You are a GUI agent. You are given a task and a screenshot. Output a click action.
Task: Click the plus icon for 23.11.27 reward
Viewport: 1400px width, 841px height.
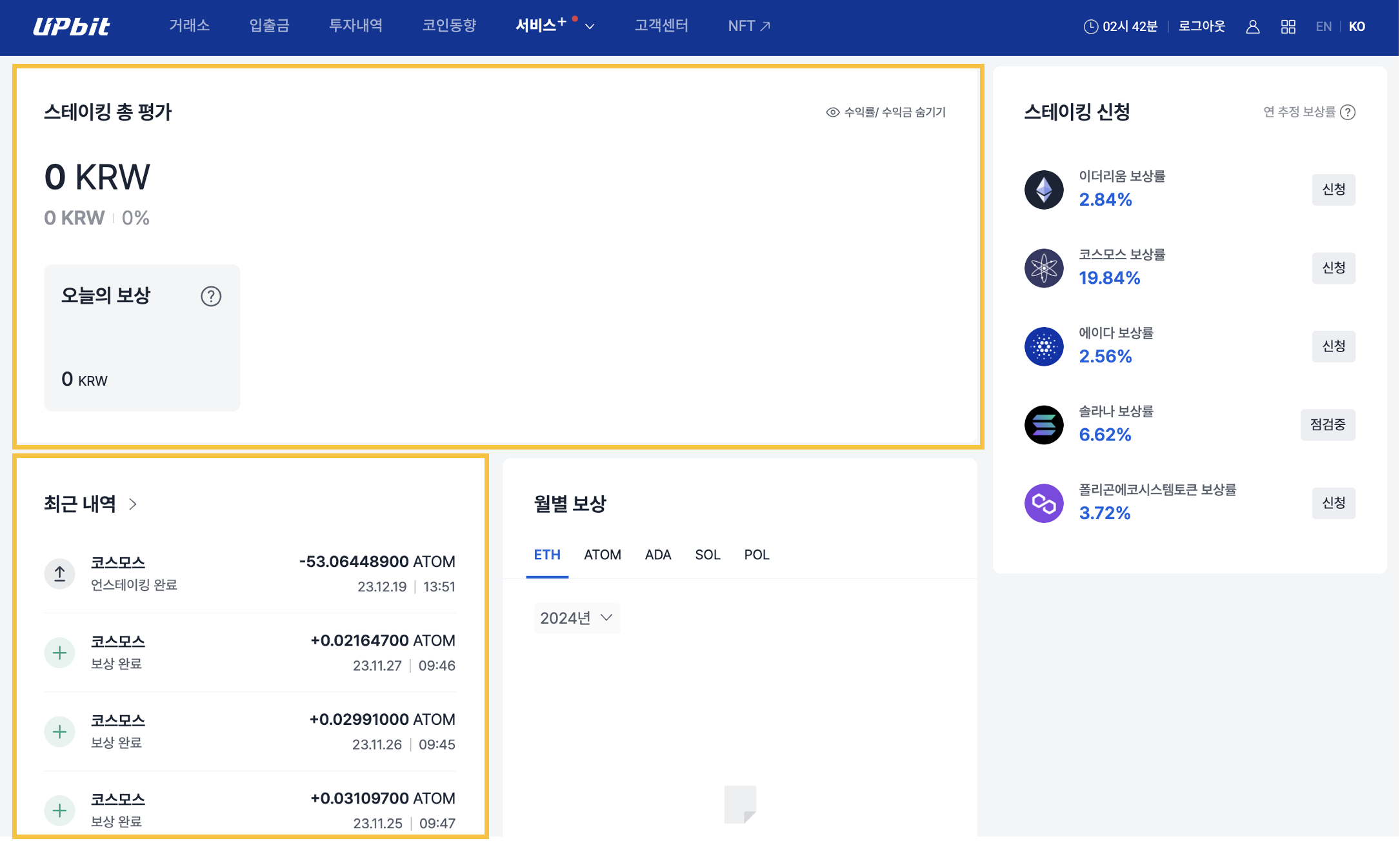pos(60,653)
